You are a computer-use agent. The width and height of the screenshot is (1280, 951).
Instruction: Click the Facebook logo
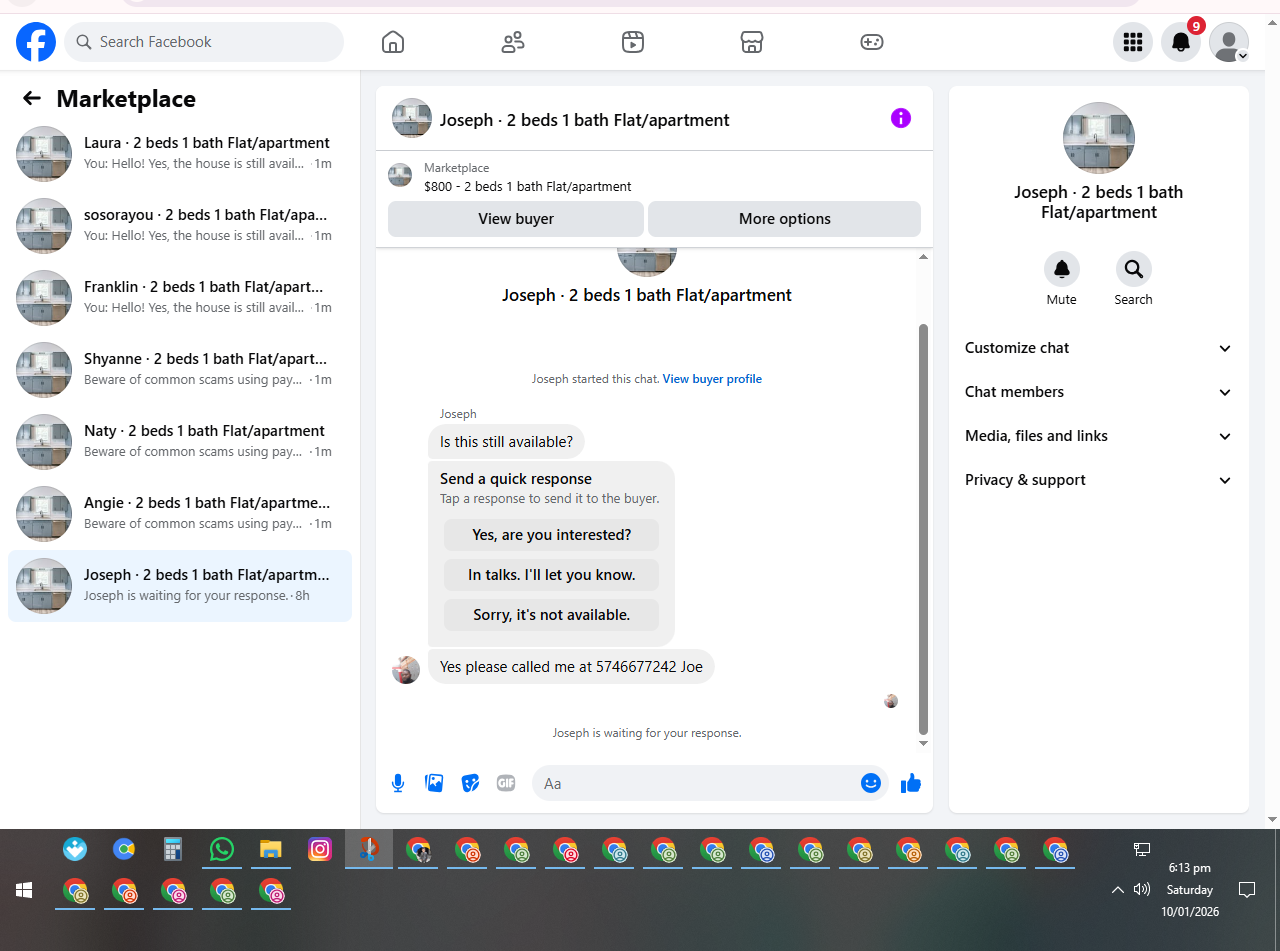click(36, 42)
